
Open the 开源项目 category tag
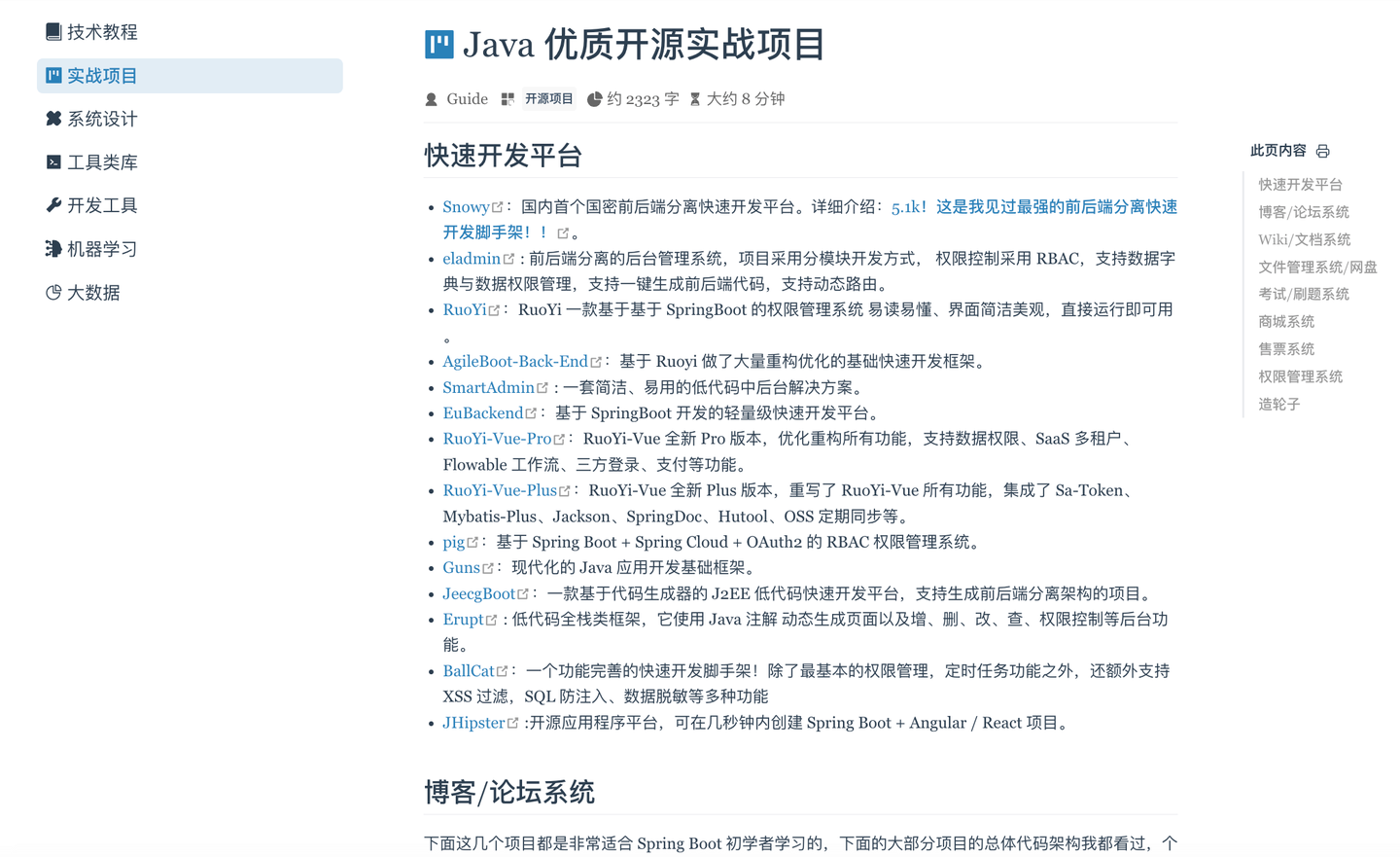(549, 99)
